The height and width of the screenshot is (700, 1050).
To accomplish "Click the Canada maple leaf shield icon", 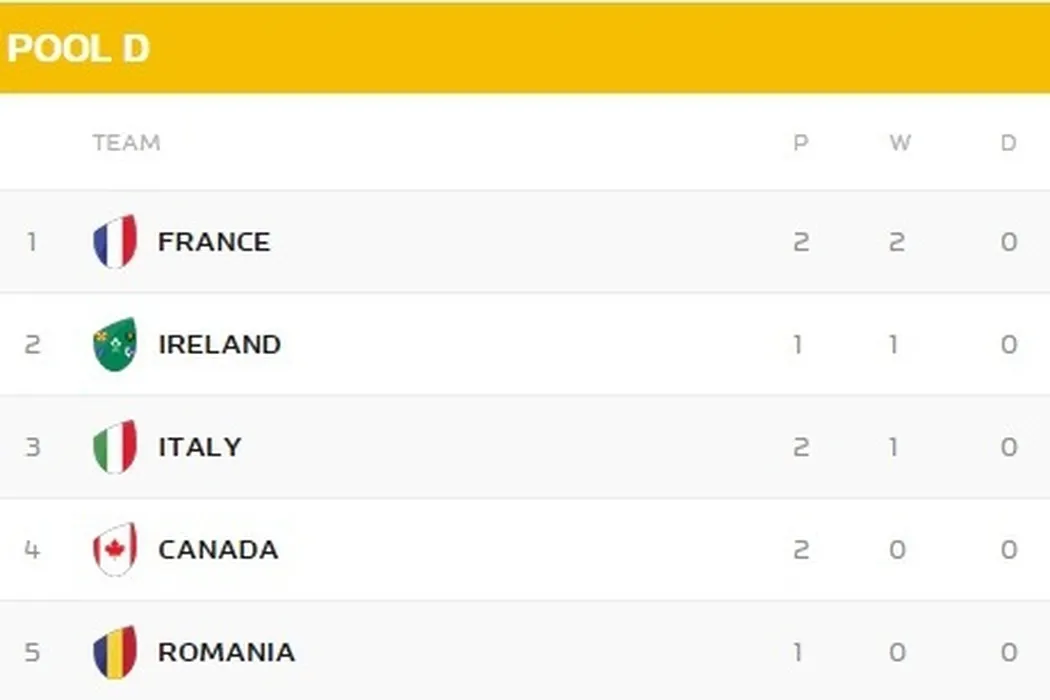I will coord(115,550).
